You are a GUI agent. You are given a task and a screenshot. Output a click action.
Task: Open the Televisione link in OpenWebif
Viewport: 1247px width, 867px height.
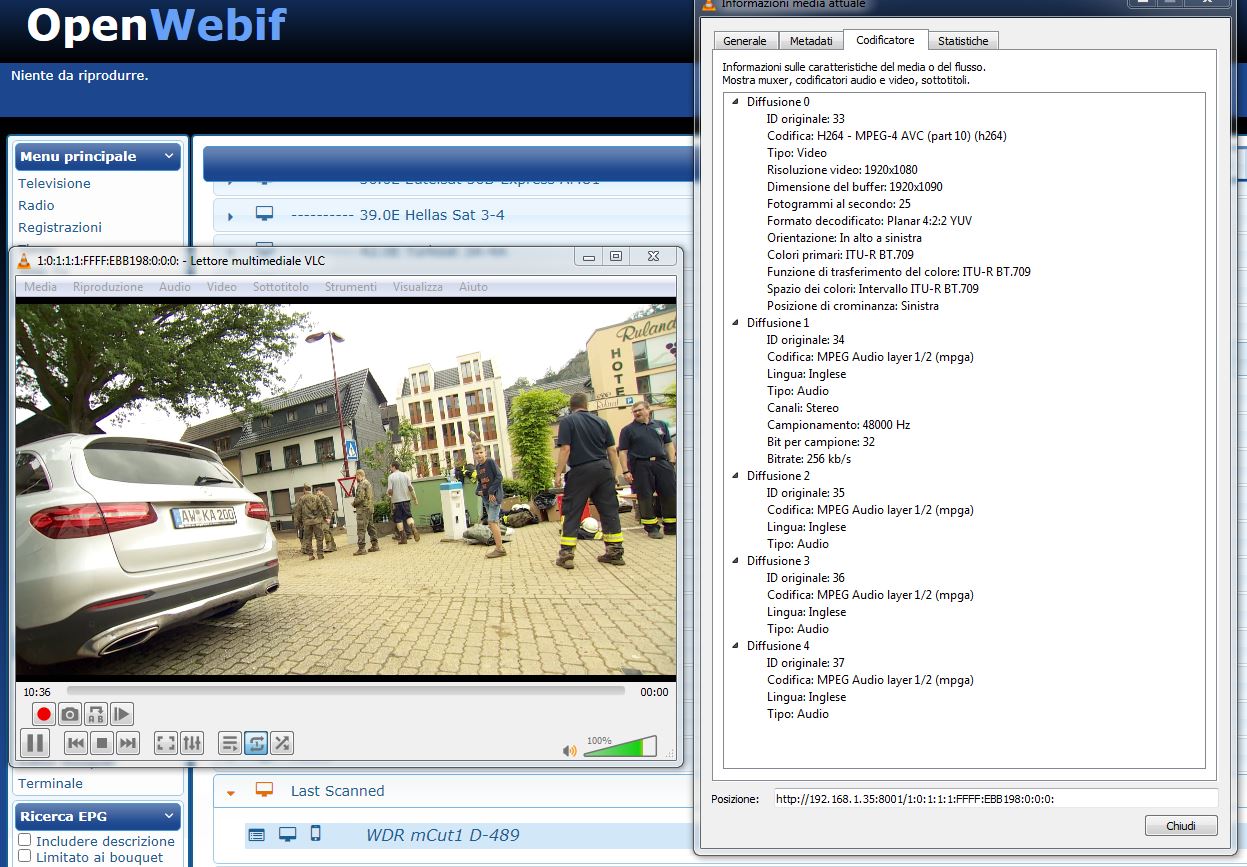[x=54, y=184]
